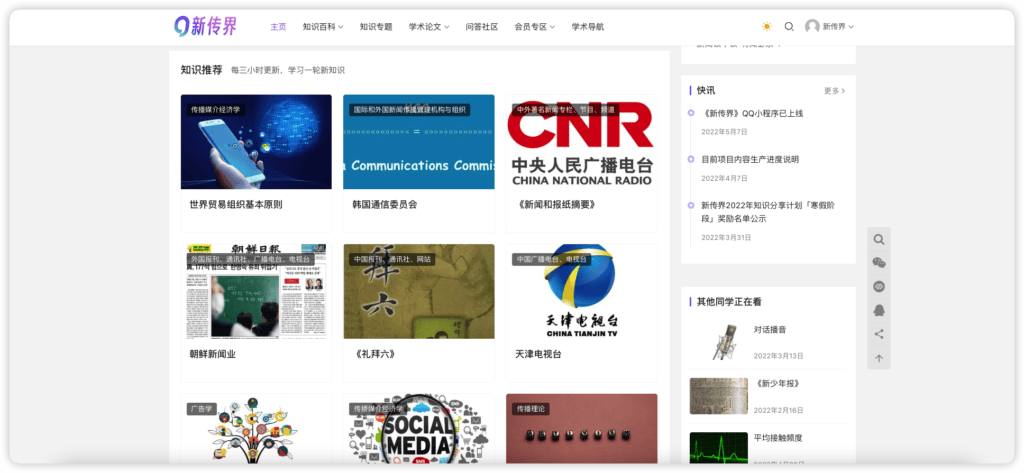This screenshot has width=1024, height=473.
Task: Open the search magnifier in header
Action: pyautogui.click(x=789, y=27)
